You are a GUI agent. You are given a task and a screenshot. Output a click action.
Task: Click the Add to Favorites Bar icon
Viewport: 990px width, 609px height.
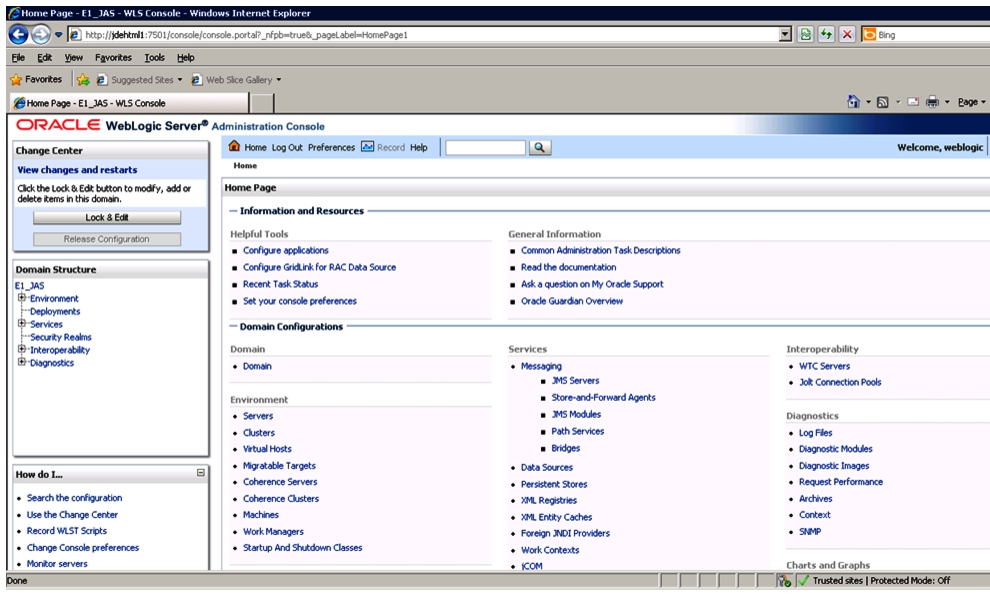point(83,80)
